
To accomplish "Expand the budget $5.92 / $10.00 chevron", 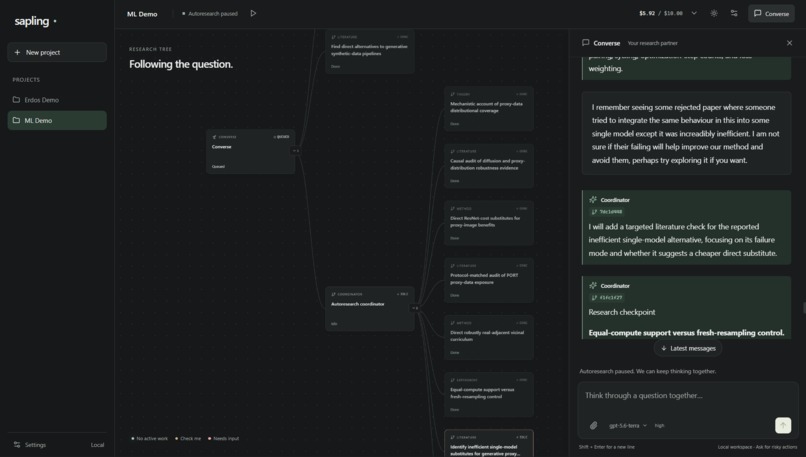I will pyautogui.click(x=694, y=13).
